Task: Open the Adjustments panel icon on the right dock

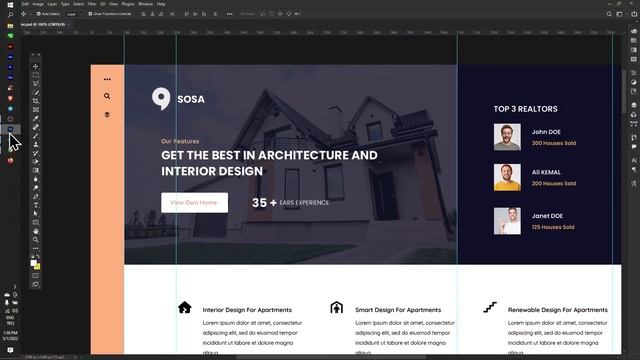Action: point(633,82)
